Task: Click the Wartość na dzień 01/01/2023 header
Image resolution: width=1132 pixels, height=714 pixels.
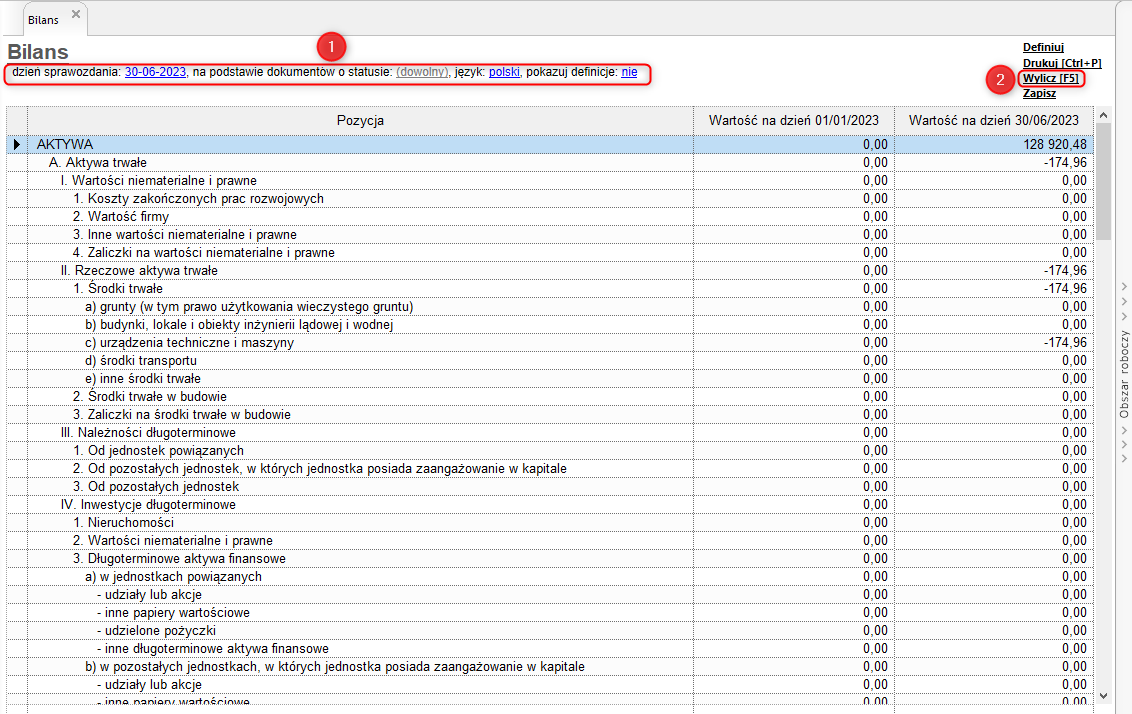Action: tap(794, 121)
